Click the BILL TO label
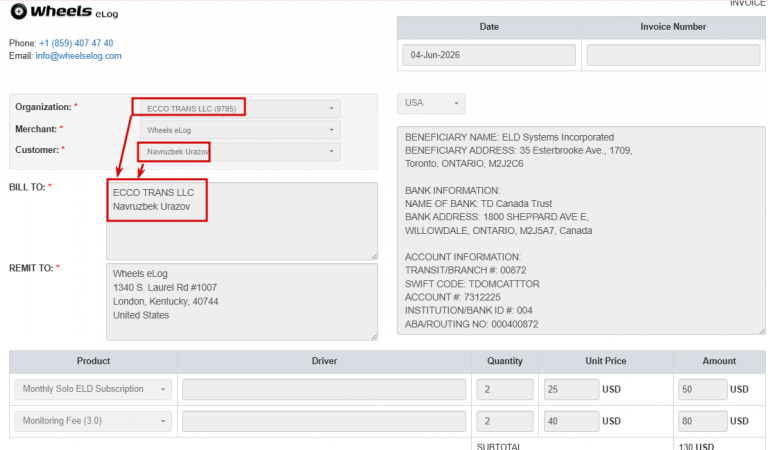This screenshot has width=768, height=450. (x=30, y=187)
